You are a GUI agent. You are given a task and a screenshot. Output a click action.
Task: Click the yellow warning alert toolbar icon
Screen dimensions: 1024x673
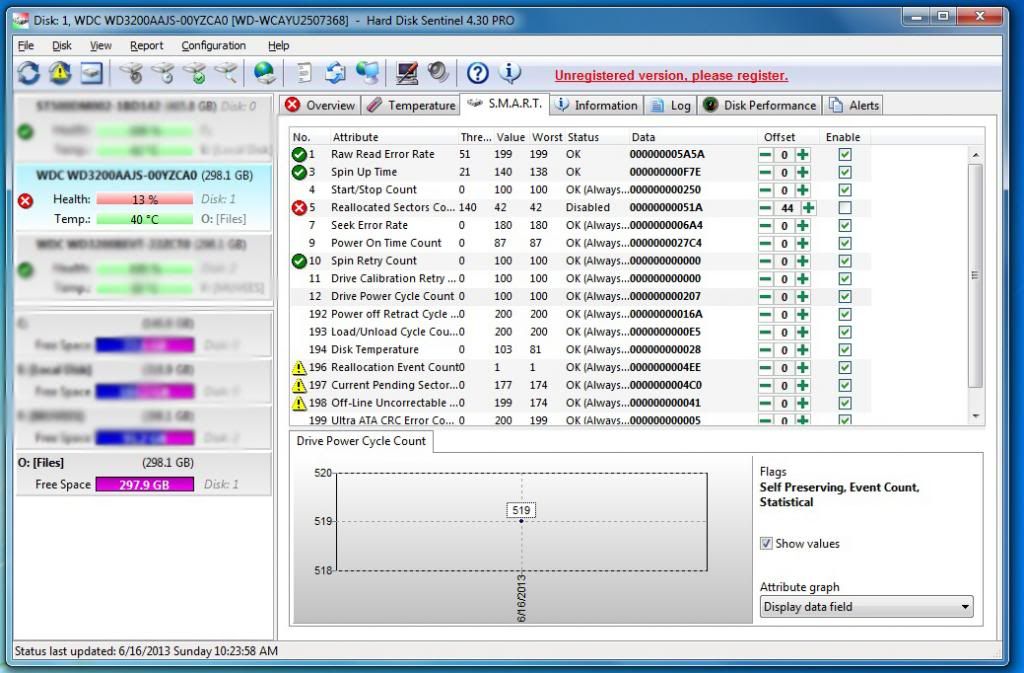coord(60,73)
